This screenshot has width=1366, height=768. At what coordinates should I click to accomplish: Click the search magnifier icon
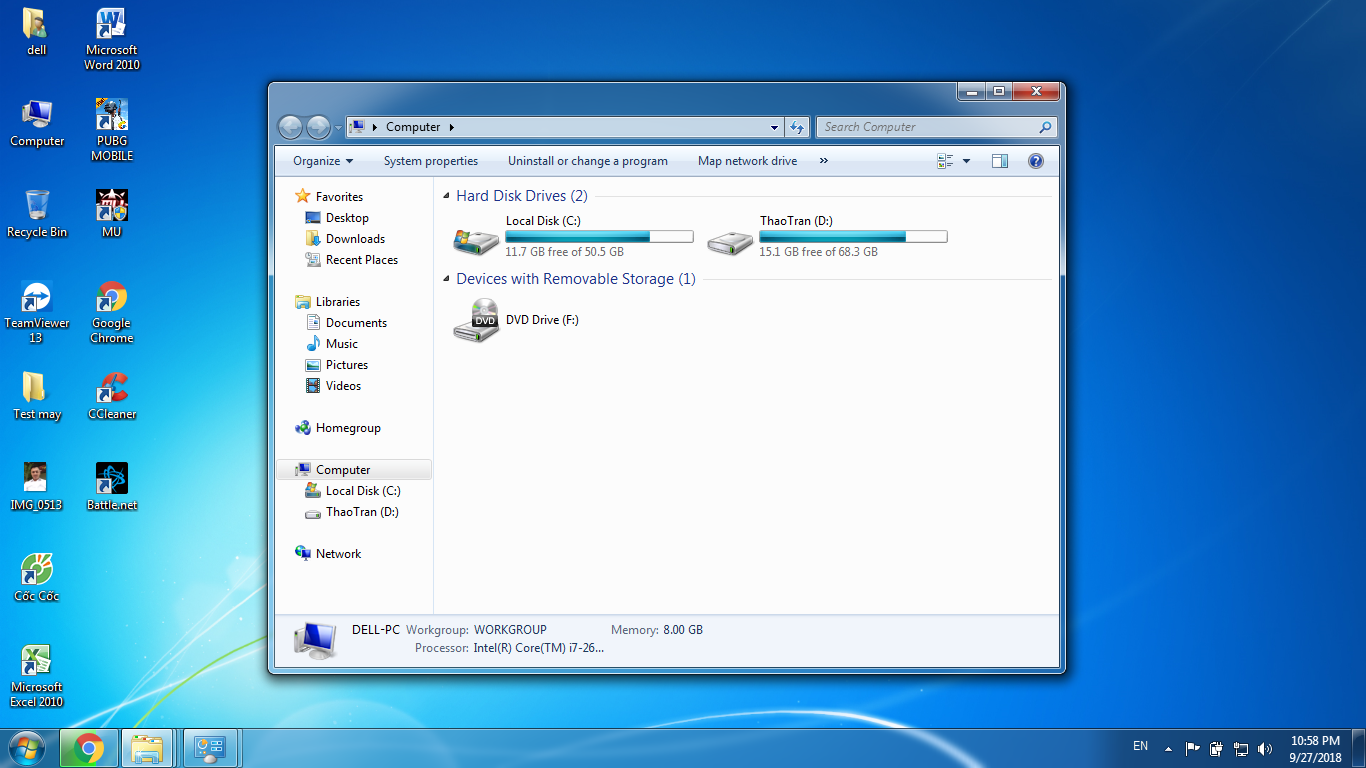click(x=1045, y=127)
